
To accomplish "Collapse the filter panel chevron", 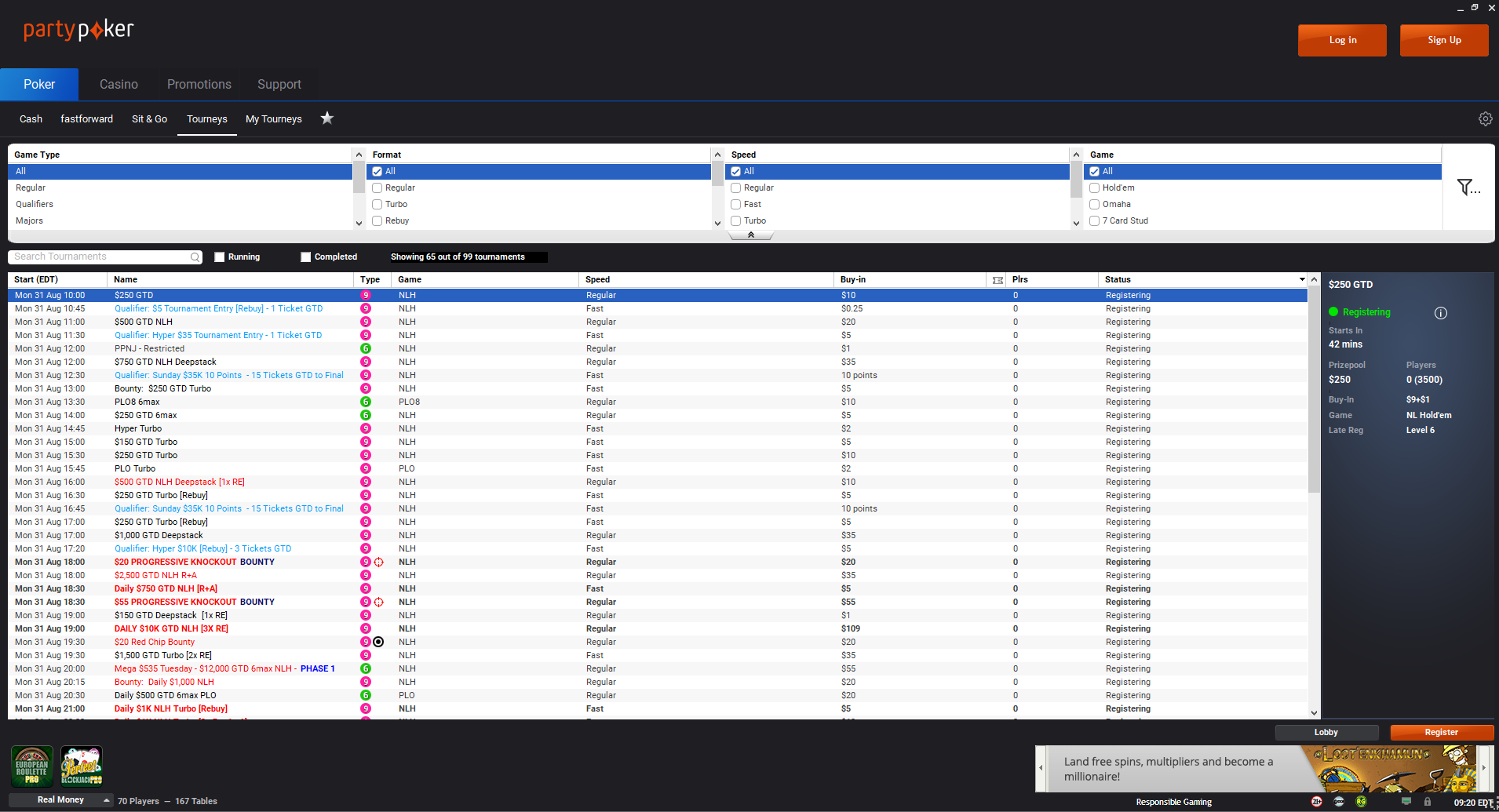I will pos(751,235).
